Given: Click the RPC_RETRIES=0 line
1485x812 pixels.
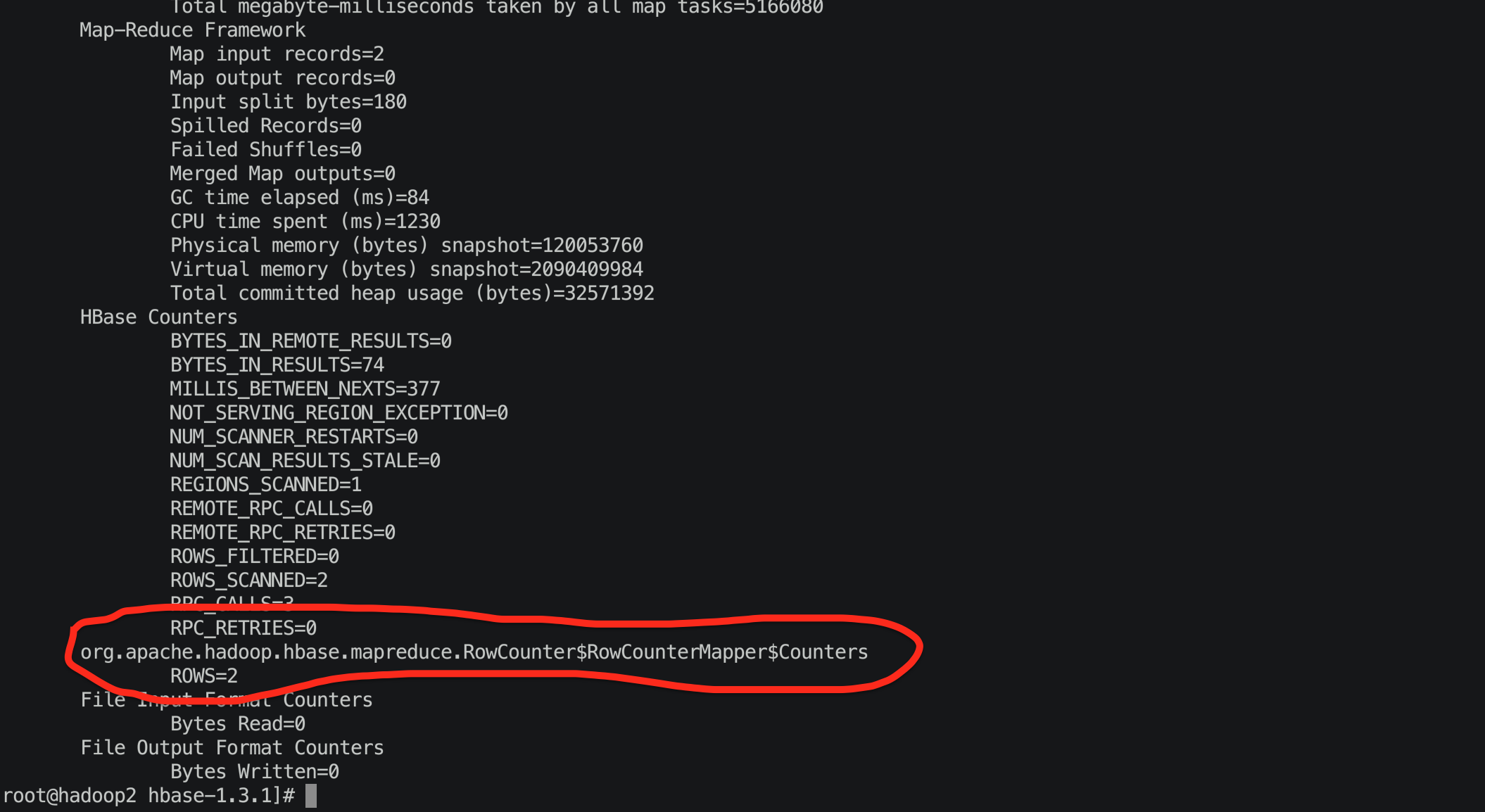Looking at the screenshot, I should [243, 628].
